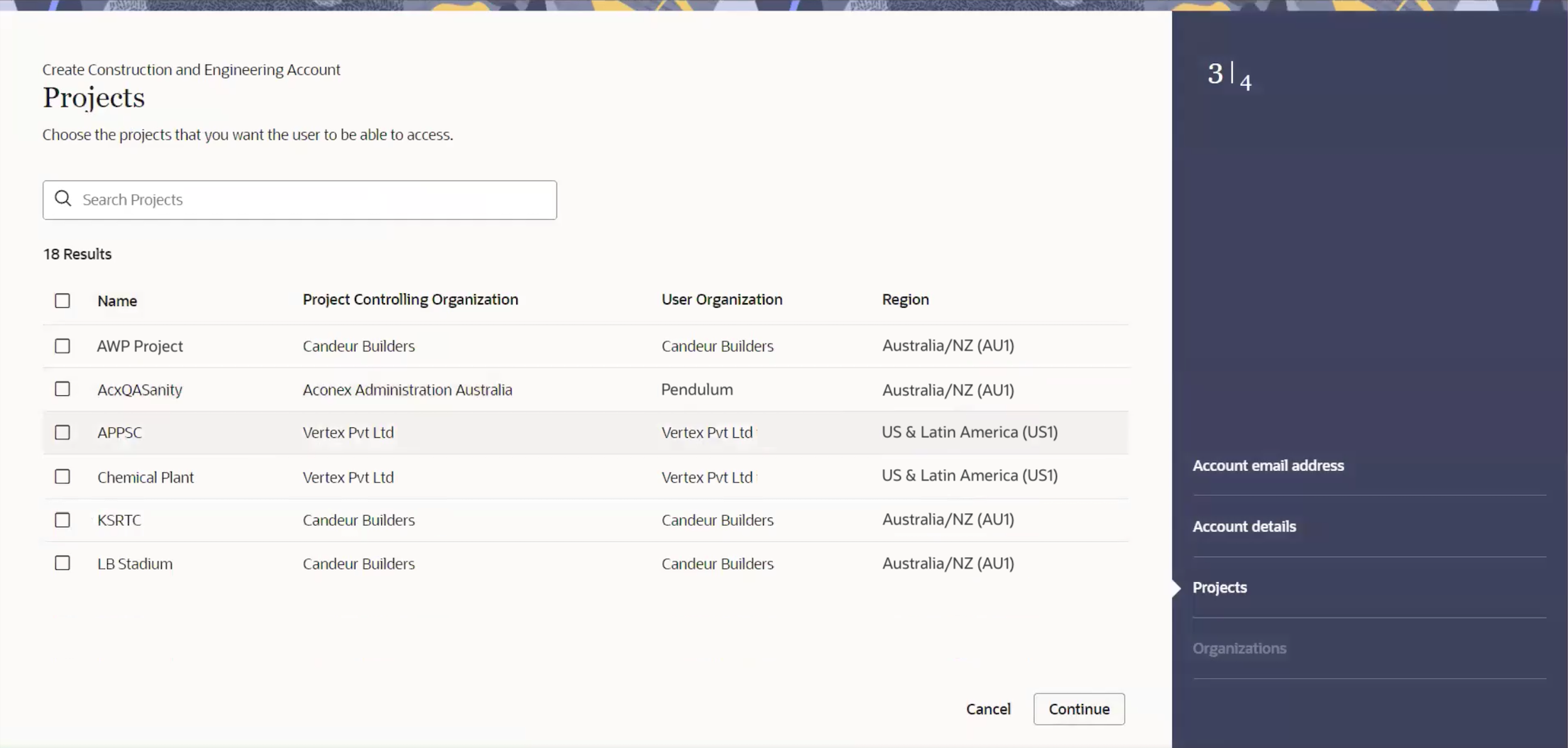
Task: Go to Account email address step
Action: [1268, 466]
